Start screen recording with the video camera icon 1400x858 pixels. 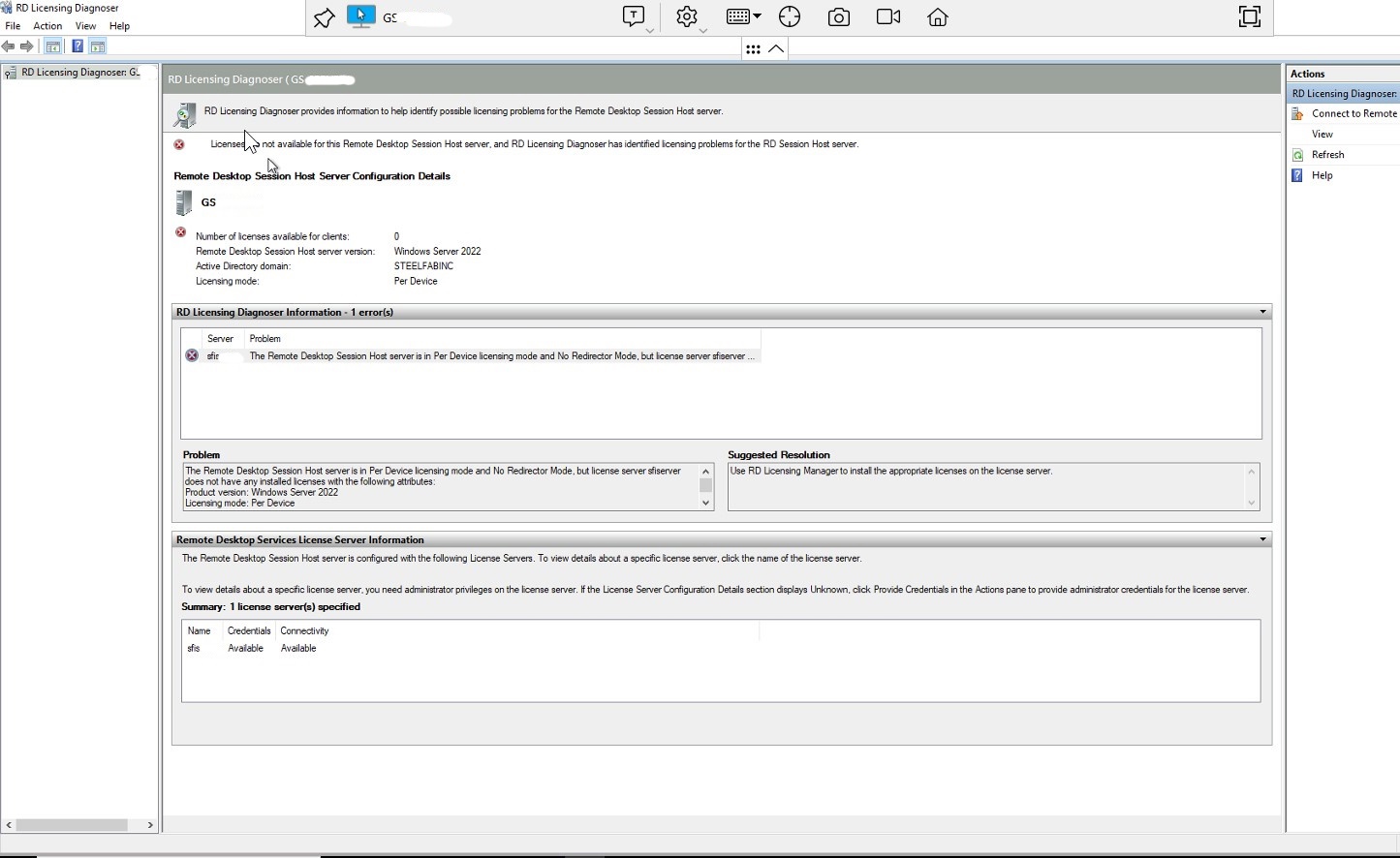pos(887,16)
